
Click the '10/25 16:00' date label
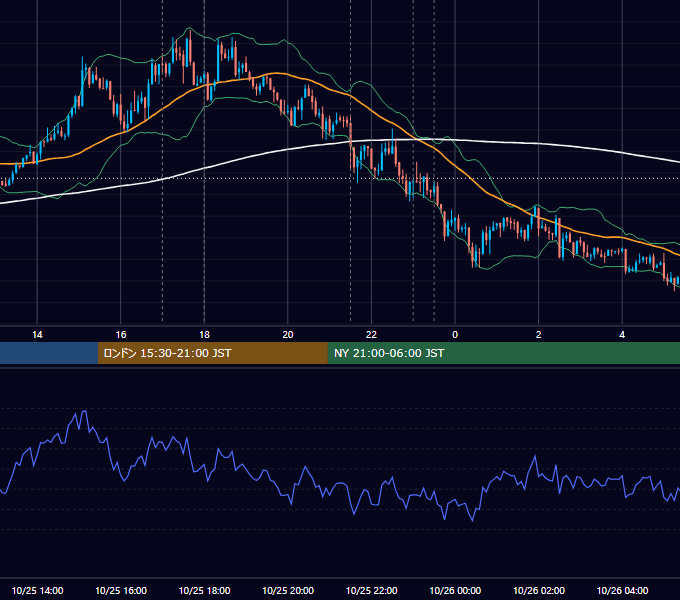(x=121, y=591)
